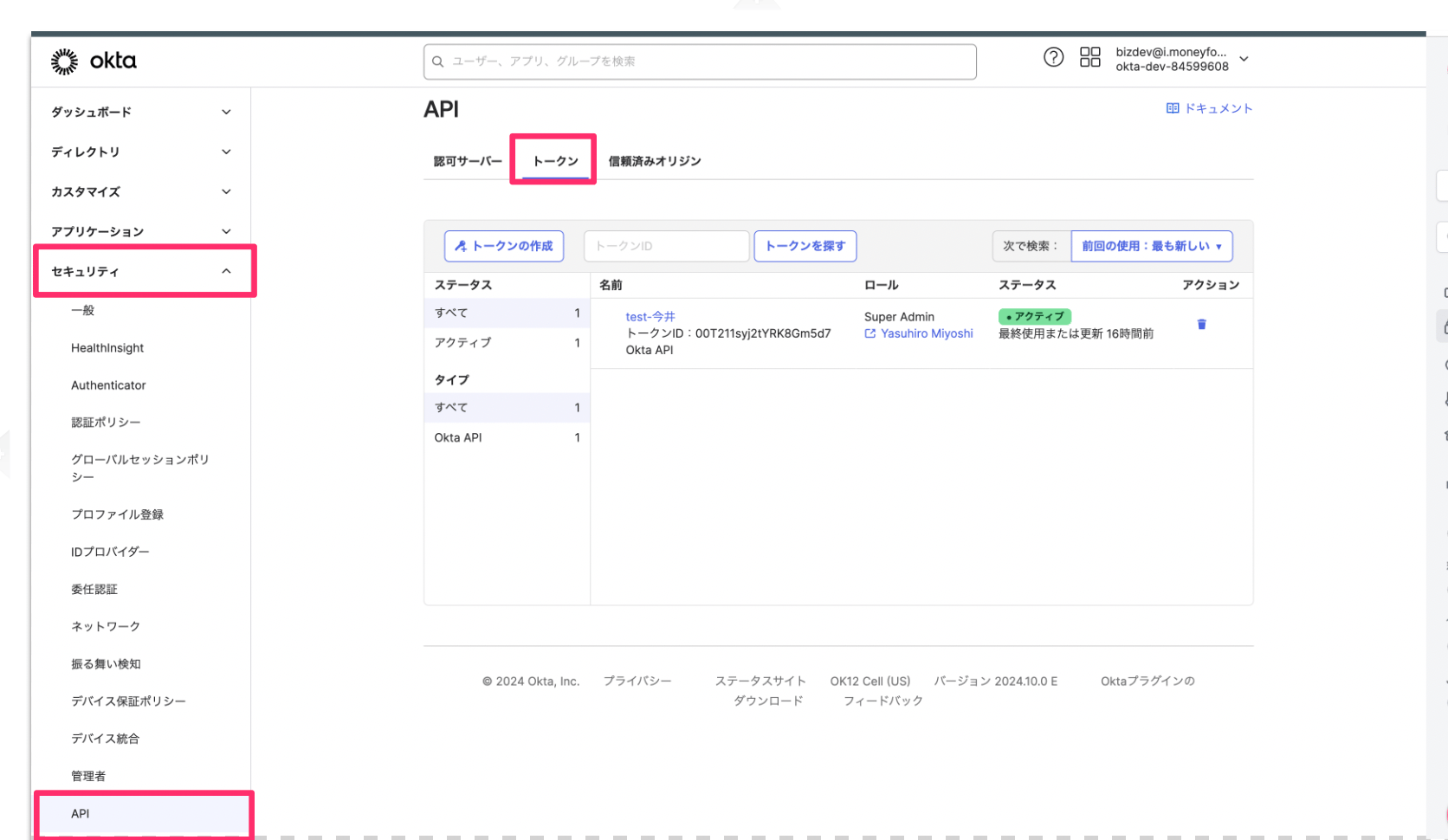The image size is (1448, 840).
Task: Click the アクション column header
Action: (x=1211, y=285)
